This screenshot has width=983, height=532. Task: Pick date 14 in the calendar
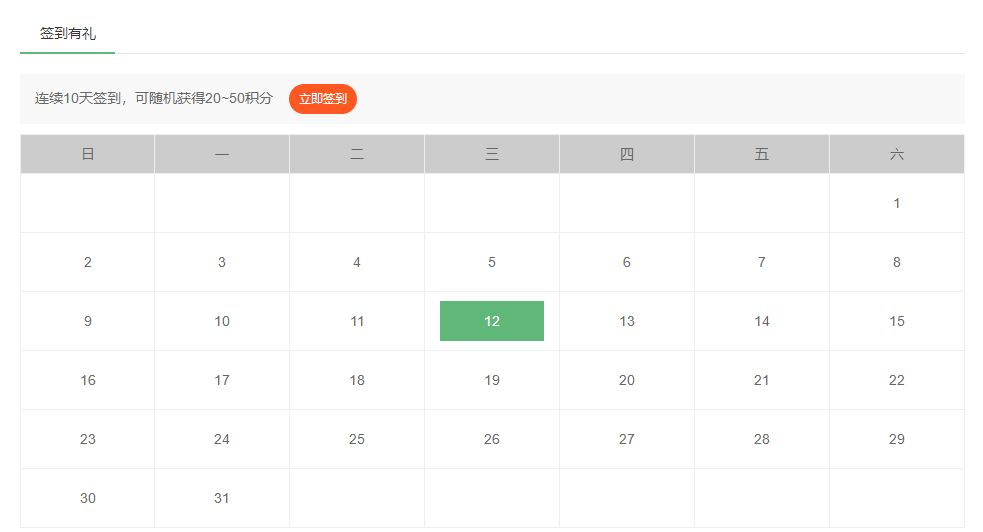pyautogui.click(x=762, y=321)
